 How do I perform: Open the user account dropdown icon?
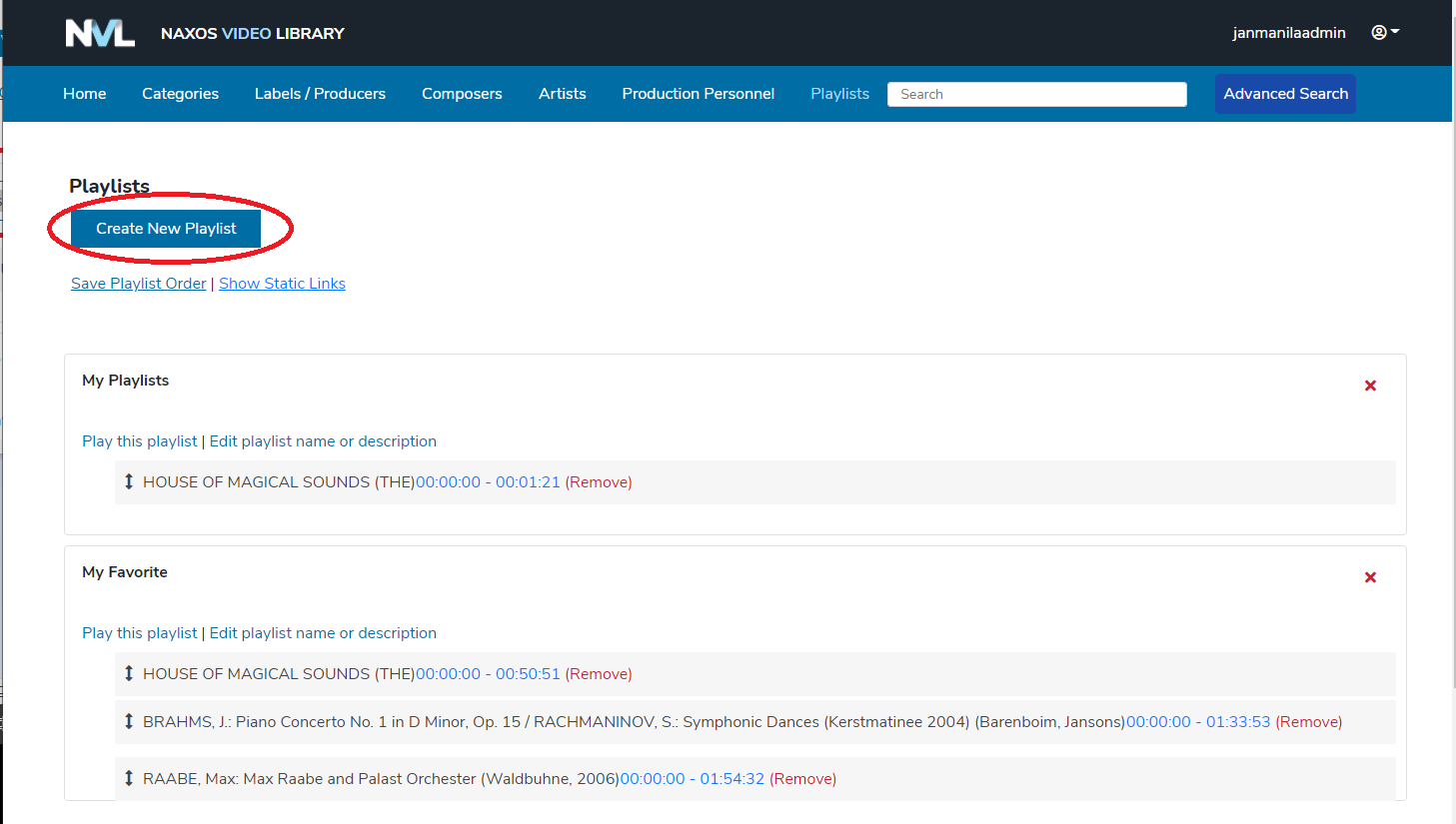[x=1385, y=32]
